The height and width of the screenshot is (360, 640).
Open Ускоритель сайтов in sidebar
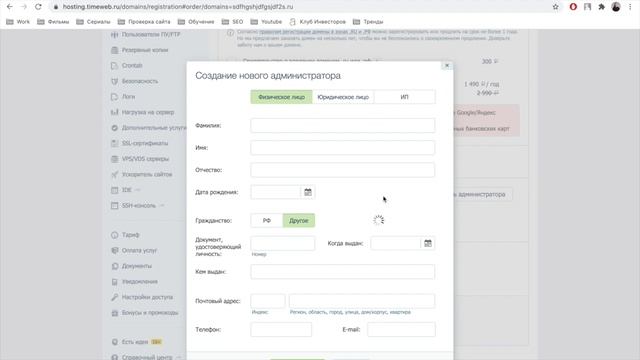coord(142,174)
